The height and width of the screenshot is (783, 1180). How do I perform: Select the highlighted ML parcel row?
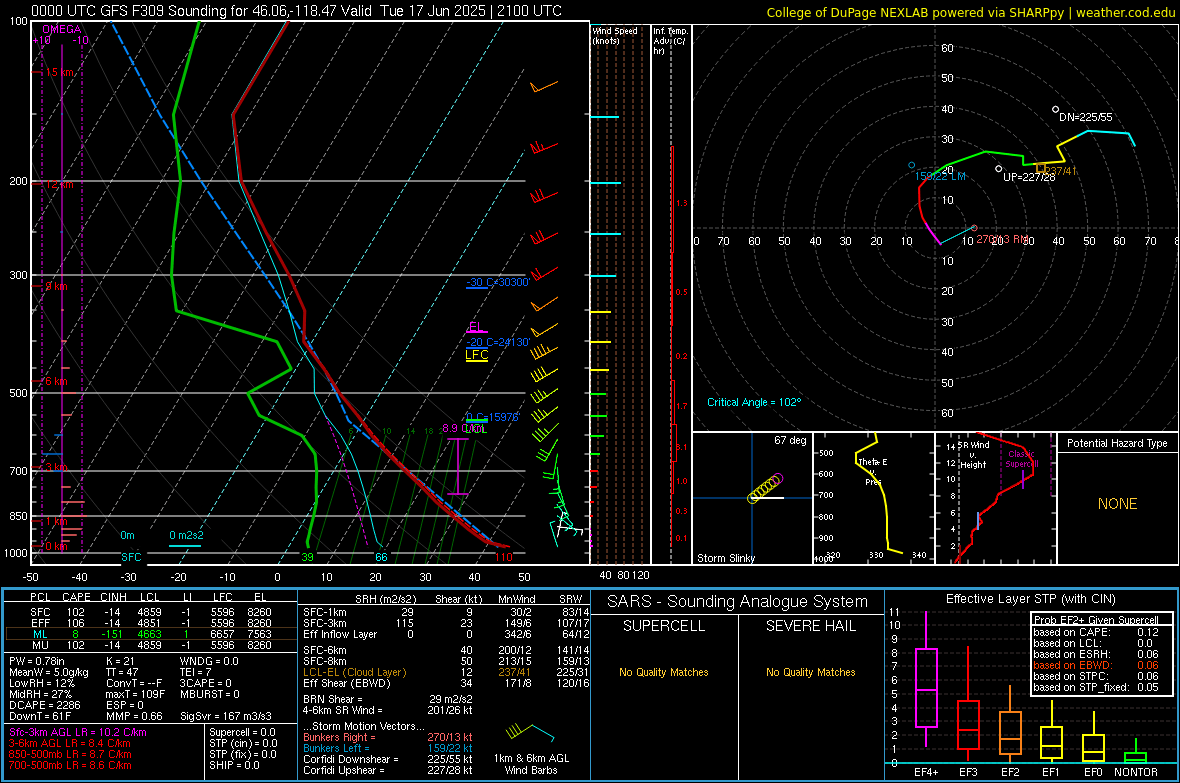(x=151, y=634)
